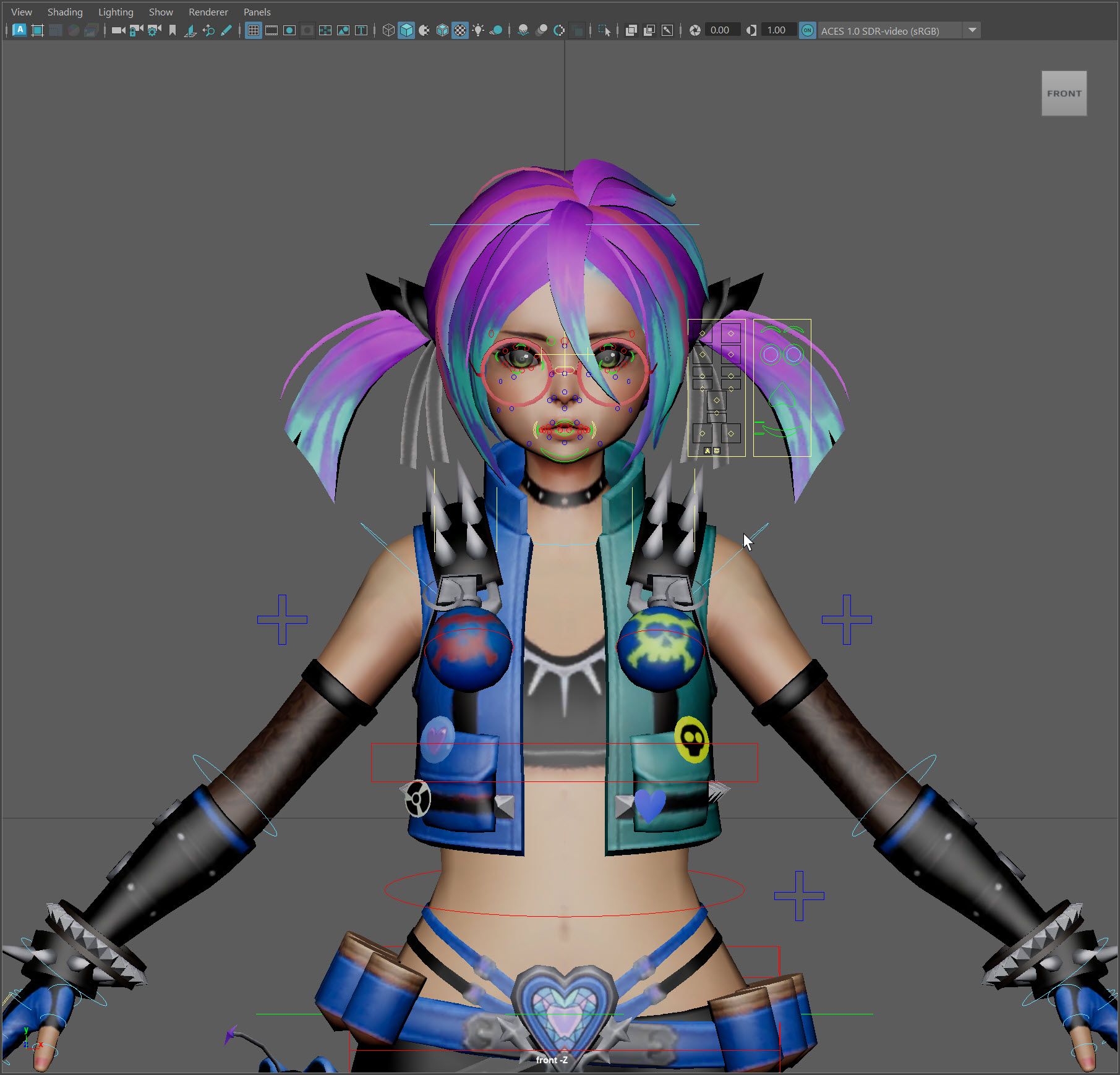This screenshot has width=1120, height=1075.
Task: Select the Grease Pencil tool
Action: (226, 30)
